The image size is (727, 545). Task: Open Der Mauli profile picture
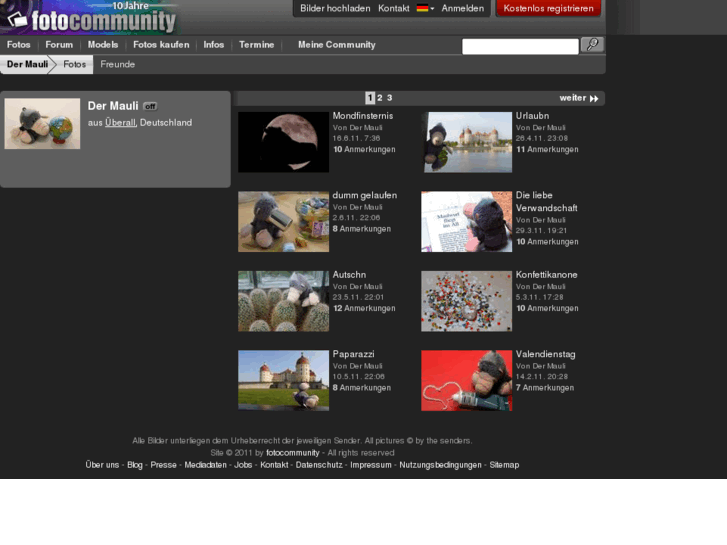point(42,123)
